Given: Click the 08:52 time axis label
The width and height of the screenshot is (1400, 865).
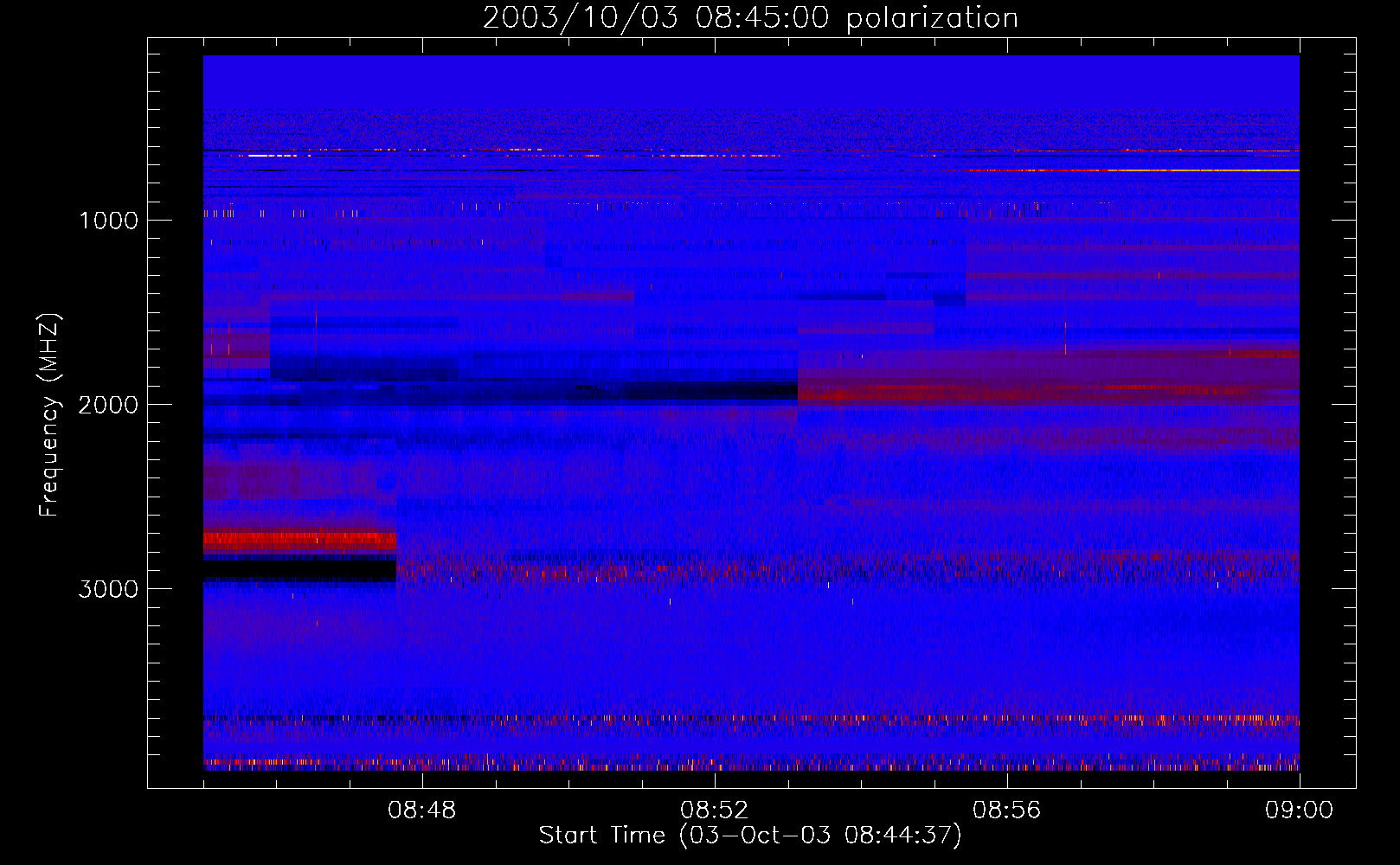Looking at the screenshot, I should click(714, 811).
